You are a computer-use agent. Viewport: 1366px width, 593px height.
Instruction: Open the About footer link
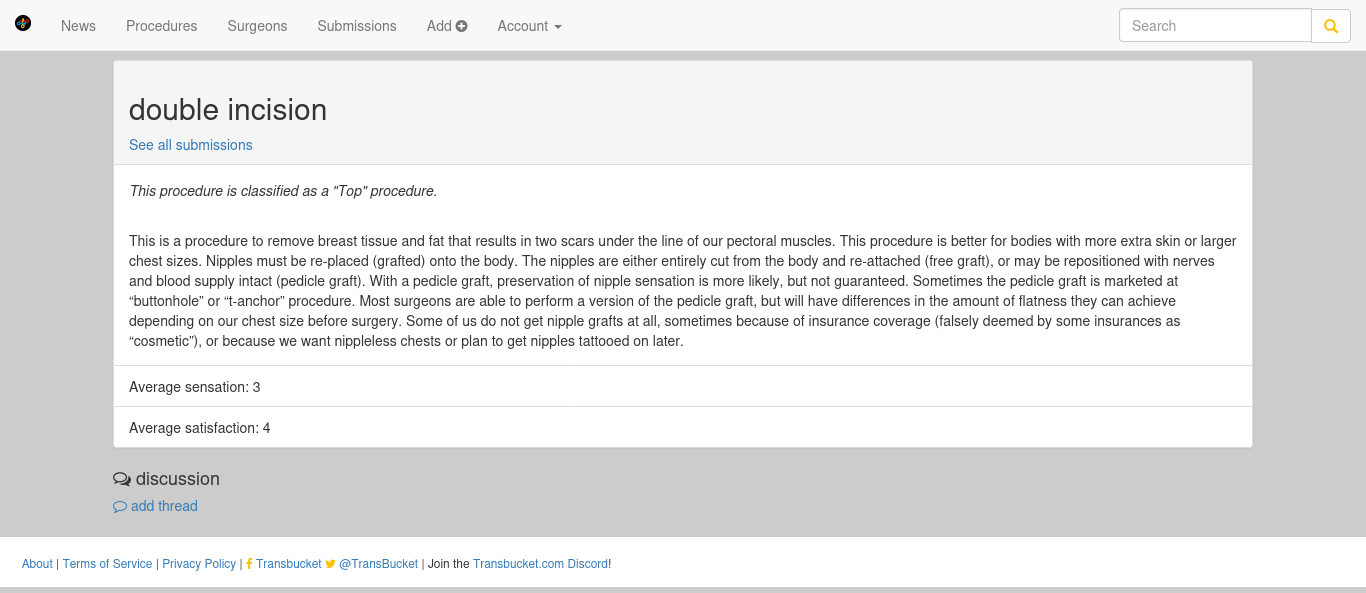[x=37, y=564]
